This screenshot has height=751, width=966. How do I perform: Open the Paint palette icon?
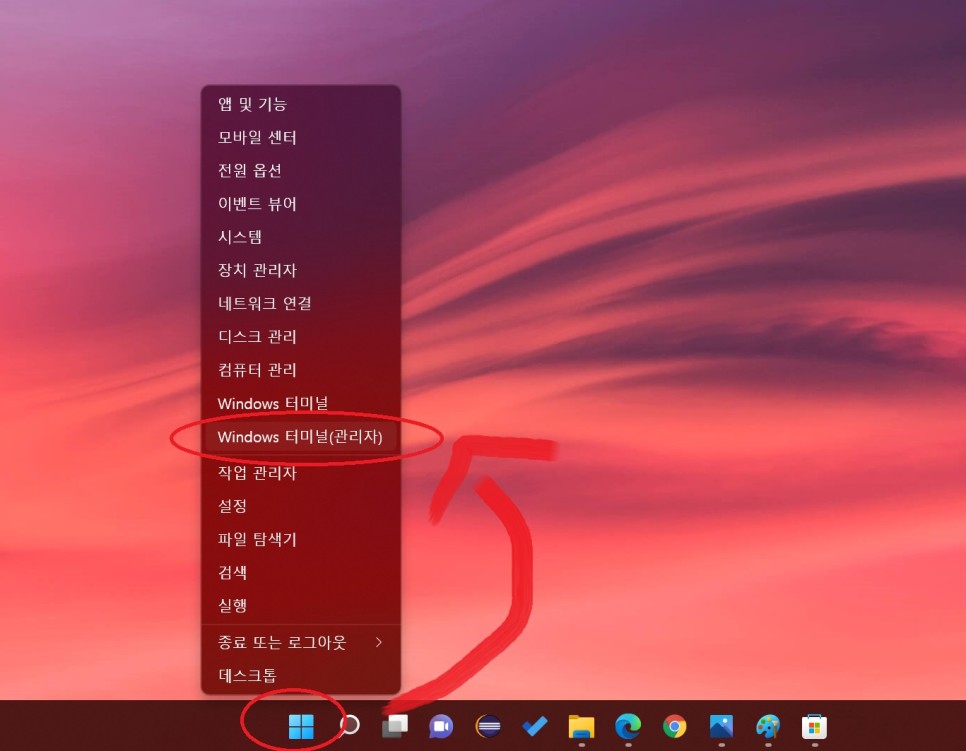(x=768, y=726)
